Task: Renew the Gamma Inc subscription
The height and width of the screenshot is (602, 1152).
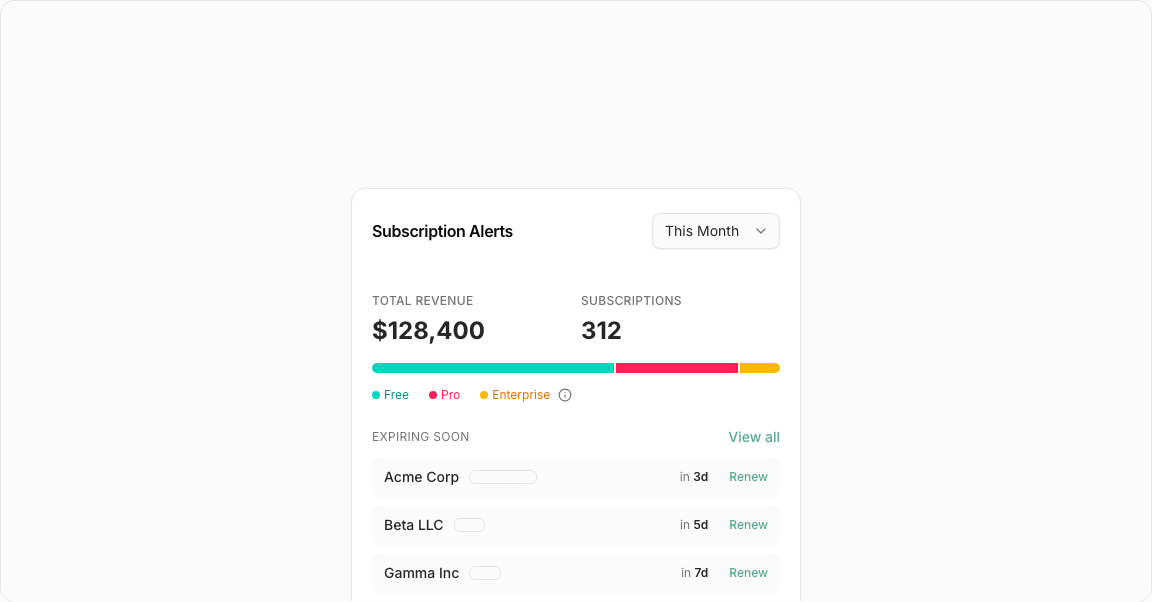Action: click(748, 573)
